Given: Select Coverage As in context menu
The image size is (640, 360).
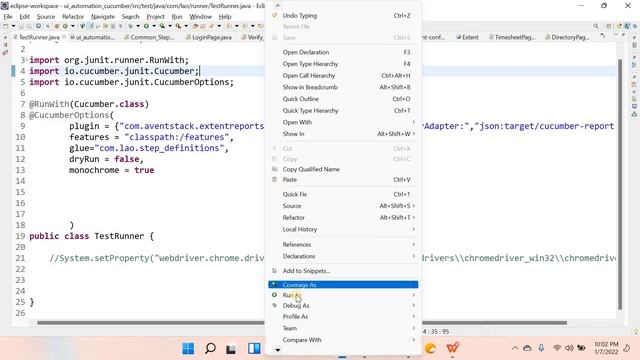Looking at the screenshot, I should (343, 284).
